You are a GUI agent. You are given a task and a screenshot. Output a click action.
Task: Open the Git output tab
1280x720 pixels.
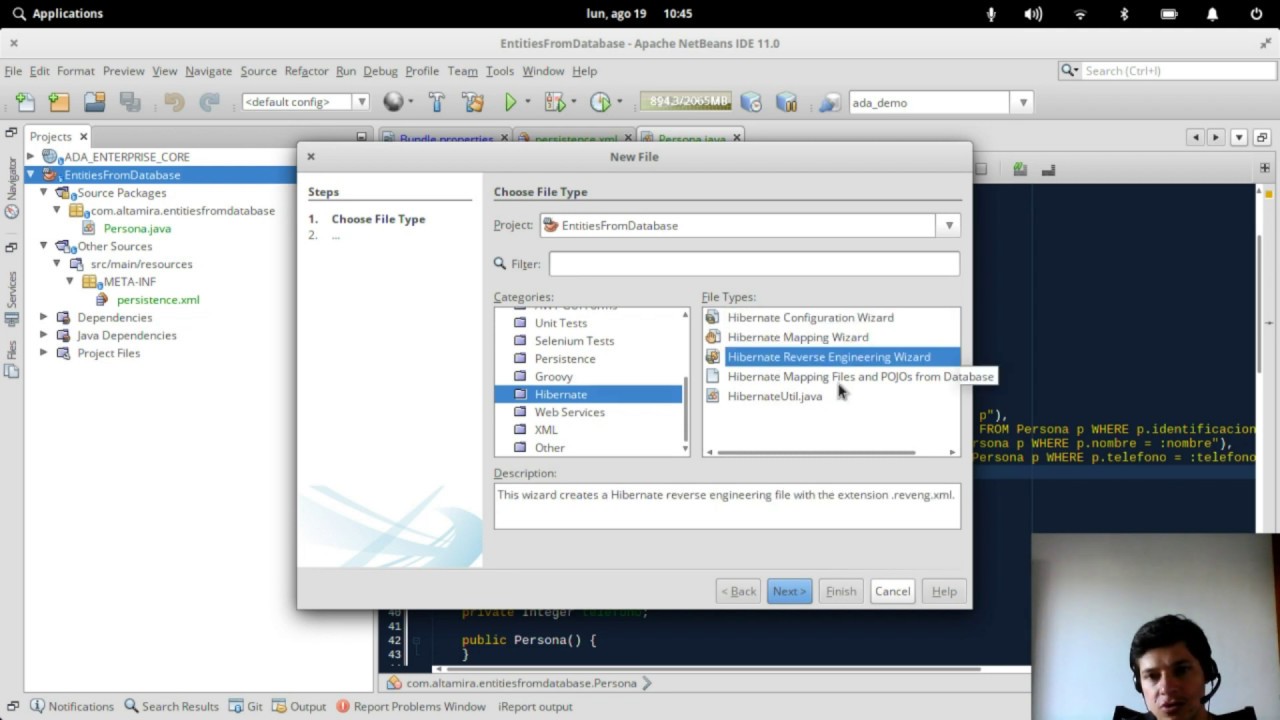tap(246, 706)
